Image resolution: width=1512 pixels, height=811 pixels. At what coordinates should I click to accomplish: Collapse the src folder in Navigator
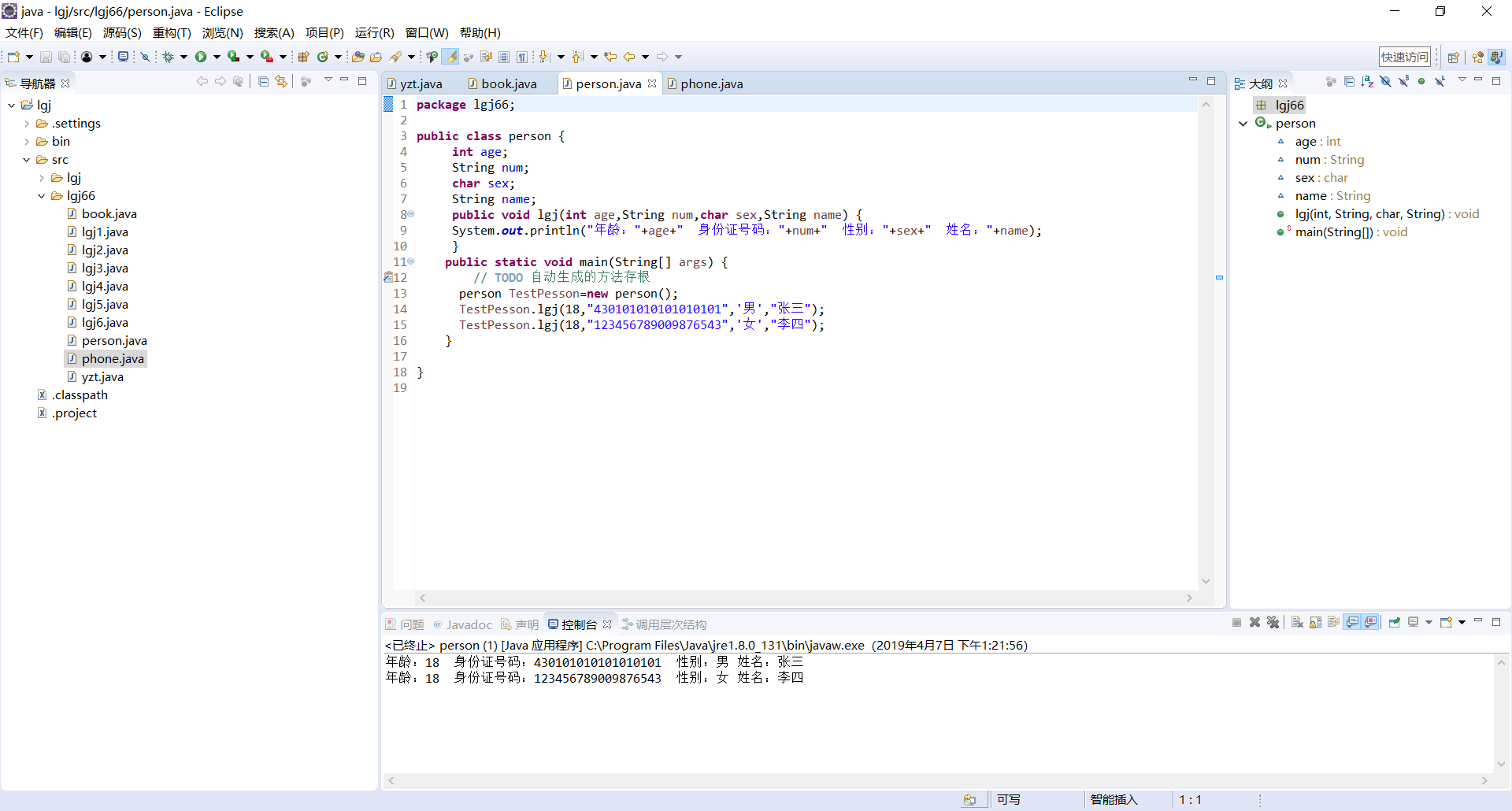(27, 160)
